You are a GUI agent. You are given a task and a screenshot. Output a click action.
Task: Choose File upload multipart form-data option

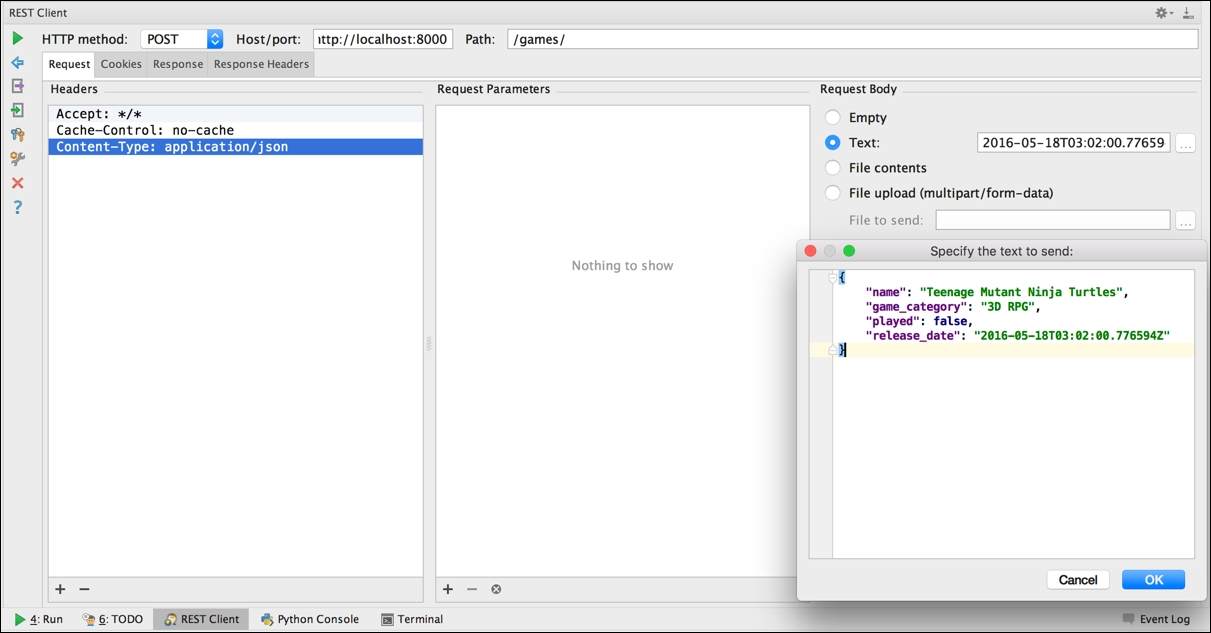pos(831,192)
